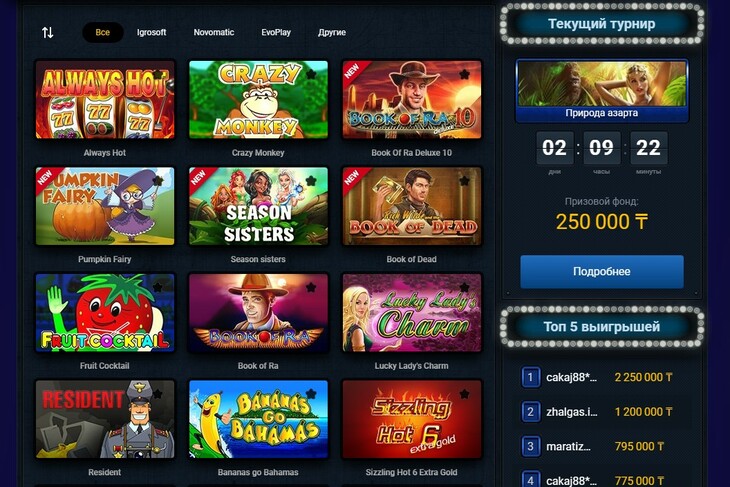Open Природа азарта tournament banner
The width and height of the screenshot is (730, 487).
tap(602, 91)
